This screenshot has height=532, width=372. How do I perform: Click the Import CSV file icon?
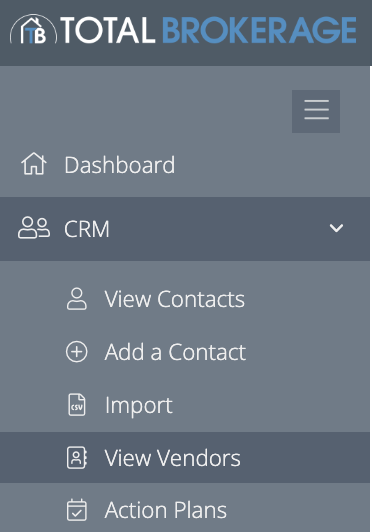click(x=77, y=405)
